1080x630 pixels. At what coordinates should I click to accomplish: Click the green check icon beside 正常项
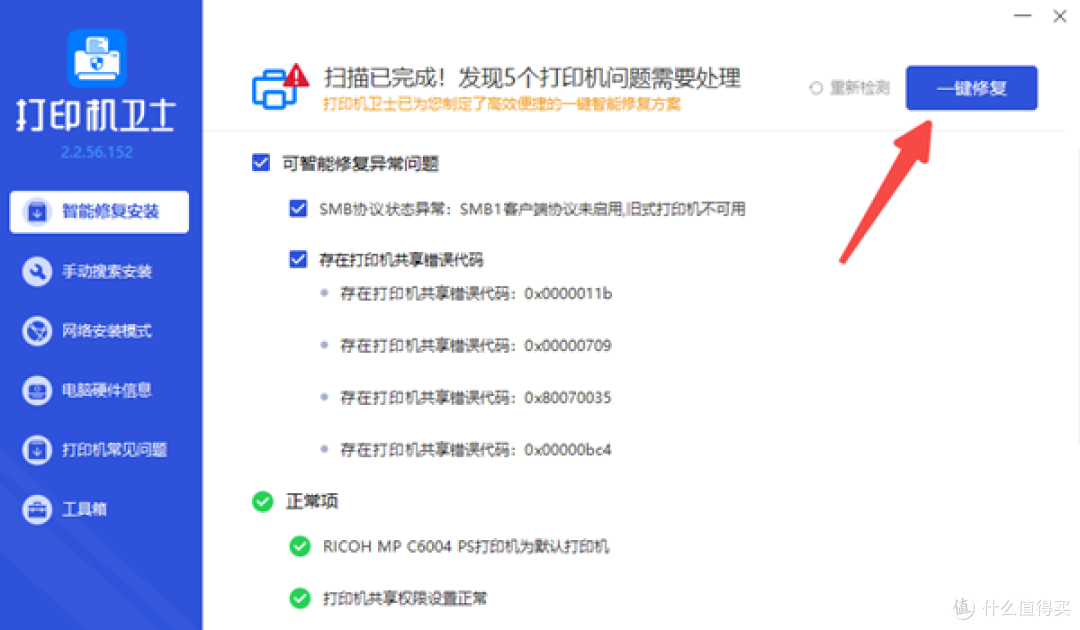pos(262,501)
